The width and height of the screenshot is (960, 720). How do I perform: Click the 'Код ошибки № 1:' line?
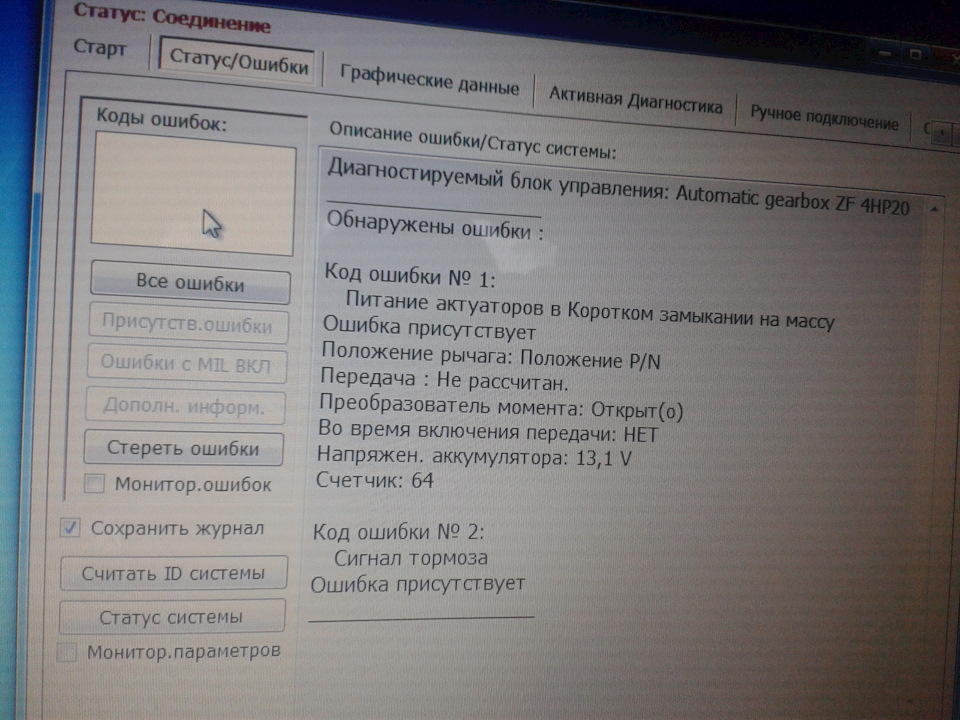pyautogui.click(x=410, y=275)
